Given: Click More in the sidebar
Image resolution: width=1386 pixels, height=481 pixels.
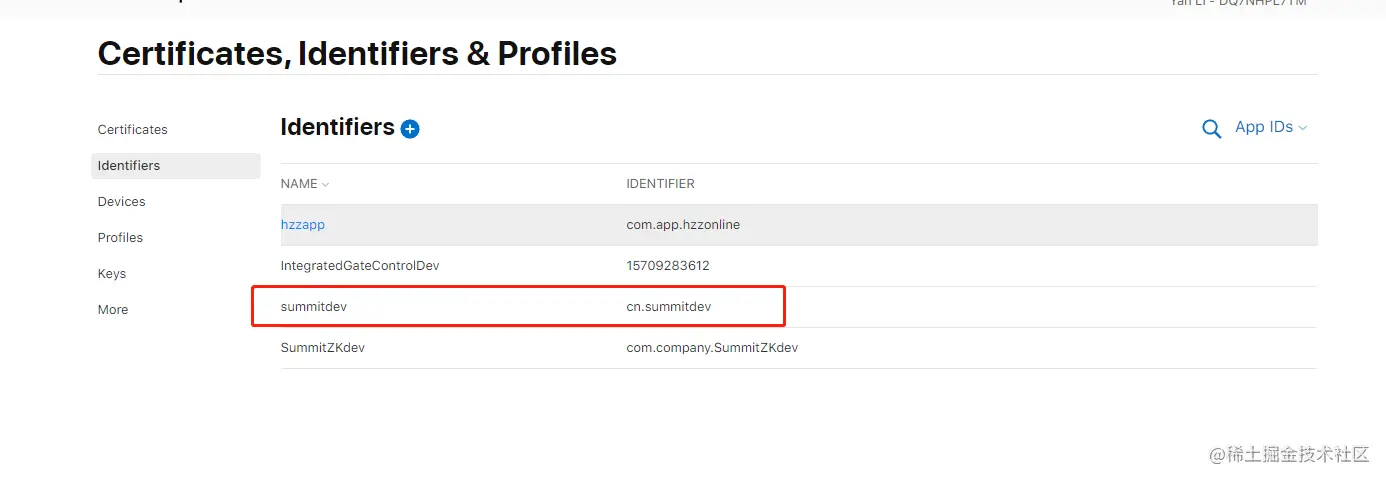Looking at the screenshot, I should (x=113, y=310).
